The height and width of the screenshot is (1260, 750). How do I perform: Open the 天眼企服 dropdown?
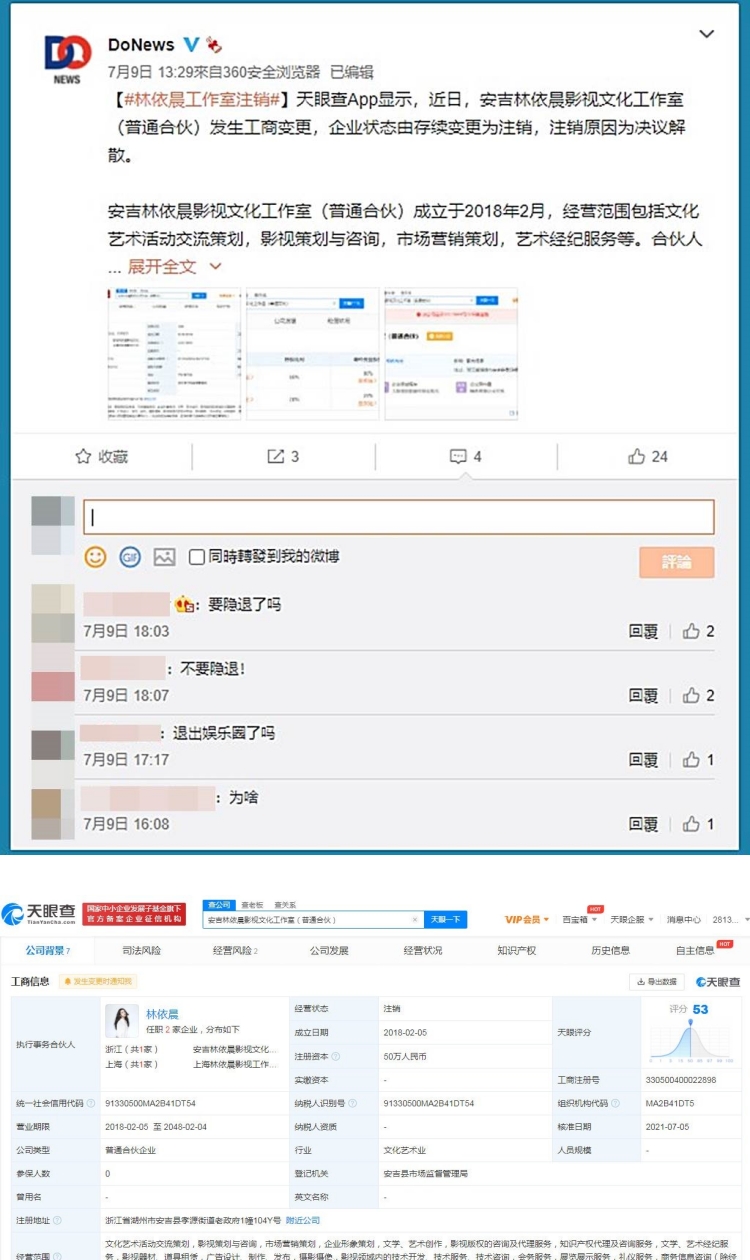point(632,919)
